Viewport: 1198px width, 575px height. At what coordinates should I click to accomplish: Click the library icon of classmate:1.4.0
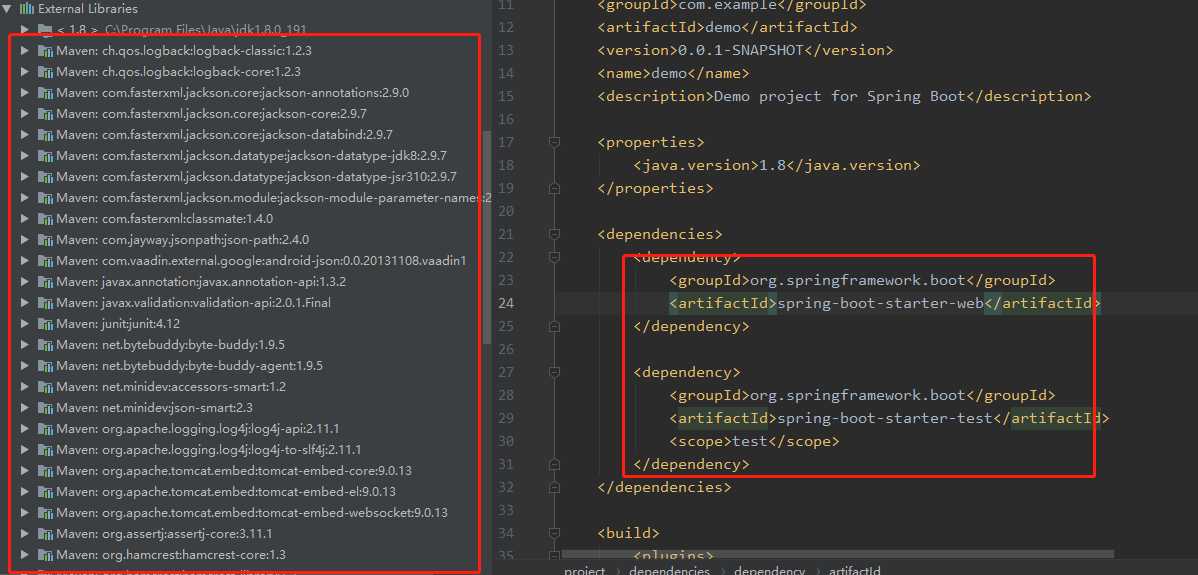46,219
